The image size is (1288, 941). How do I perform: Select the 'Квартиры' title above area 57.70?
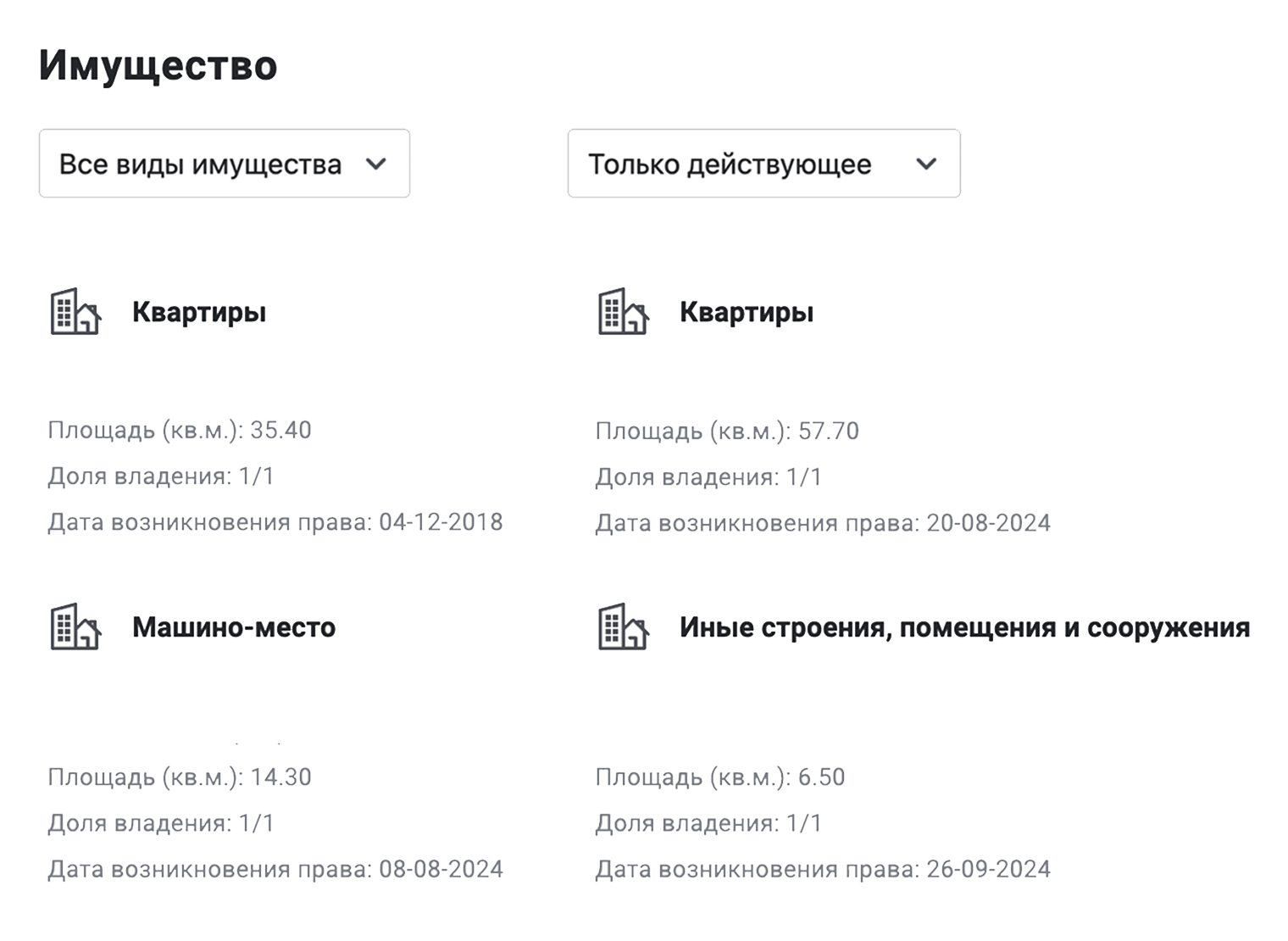(x=747, y=313)
